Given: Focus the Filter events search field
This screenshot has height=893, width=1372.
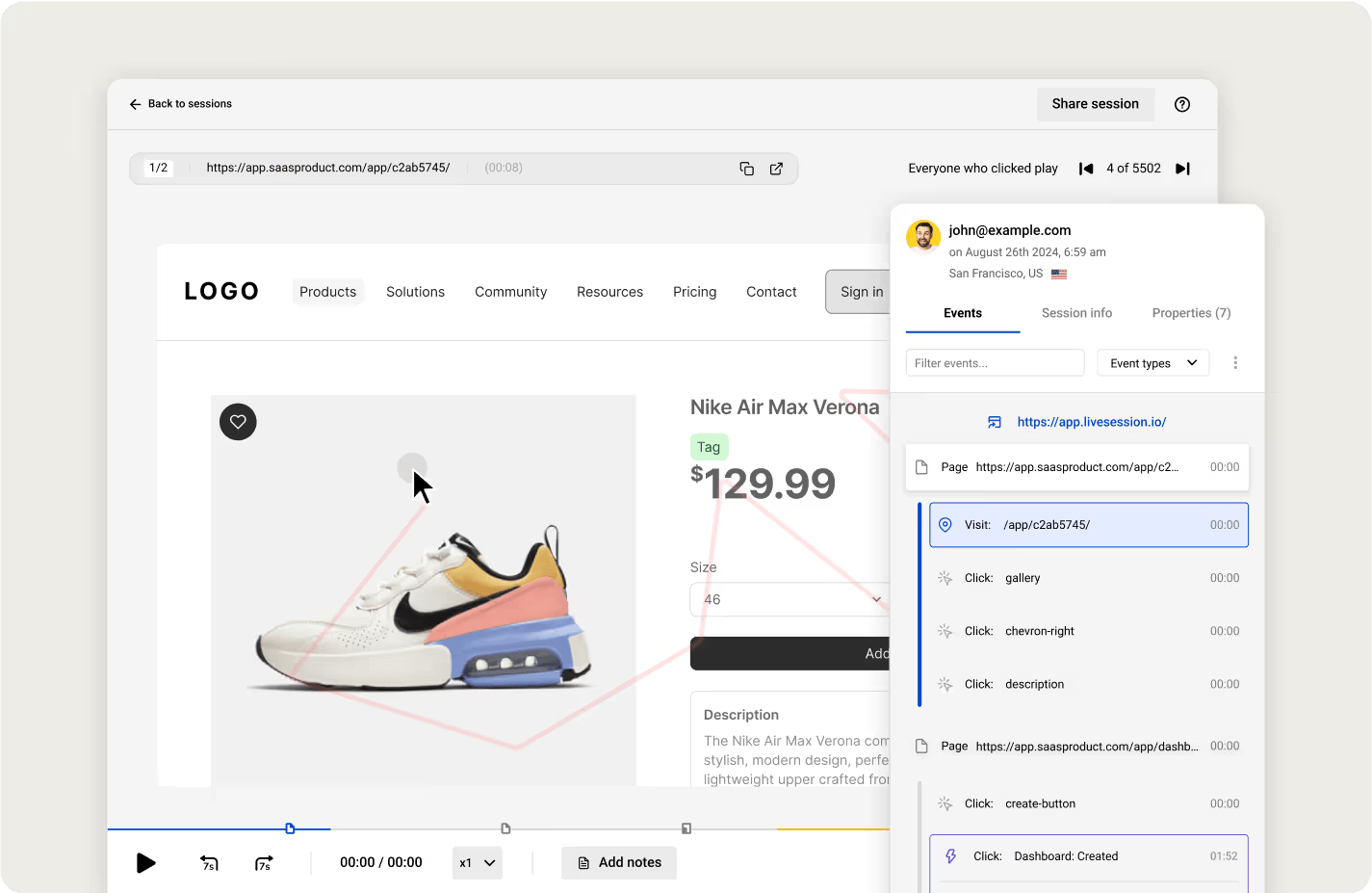Looking at the screenshot, I should point(995,363).
